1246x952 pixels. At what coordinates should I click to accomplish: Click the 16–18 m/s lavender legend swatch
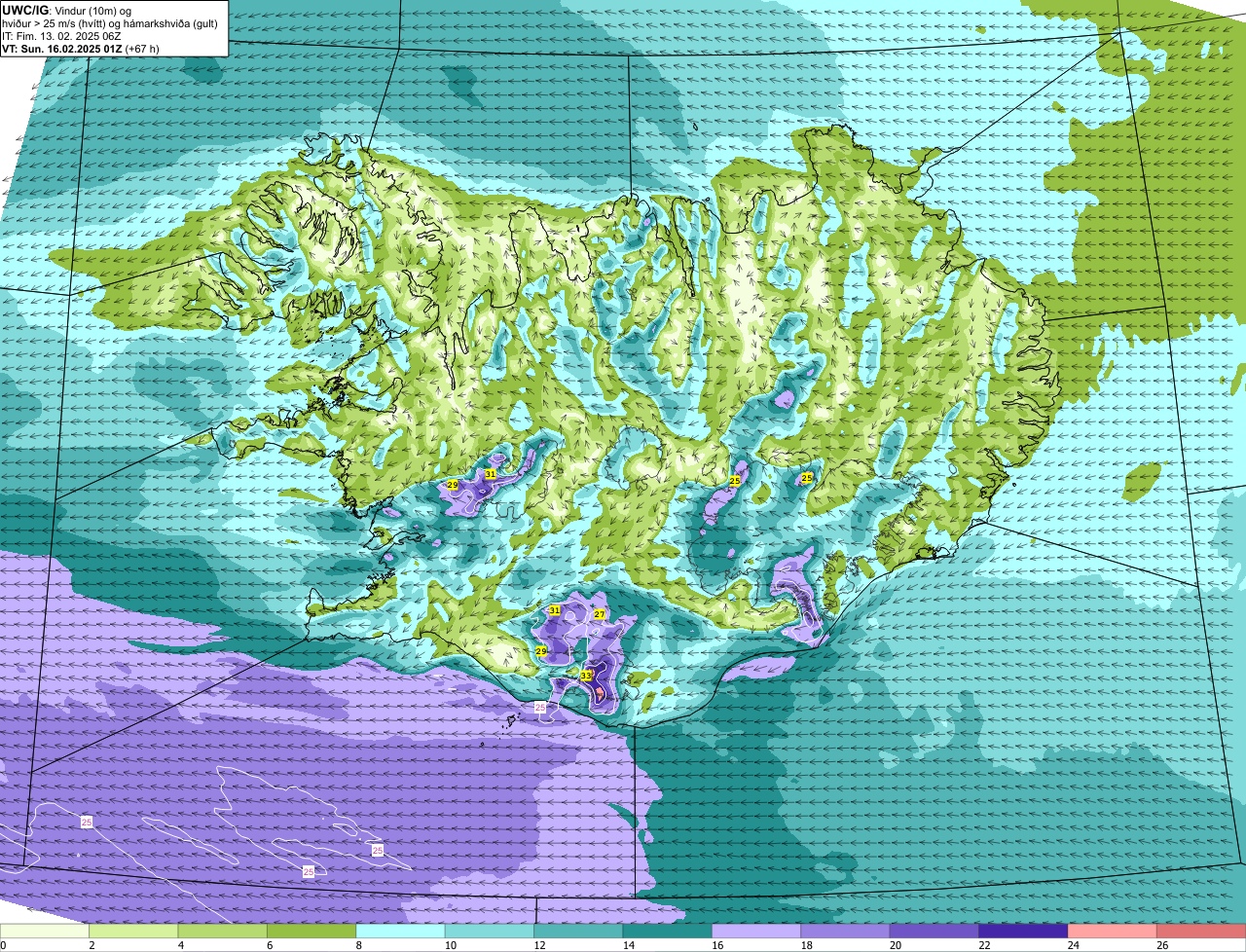pos(756,932)
